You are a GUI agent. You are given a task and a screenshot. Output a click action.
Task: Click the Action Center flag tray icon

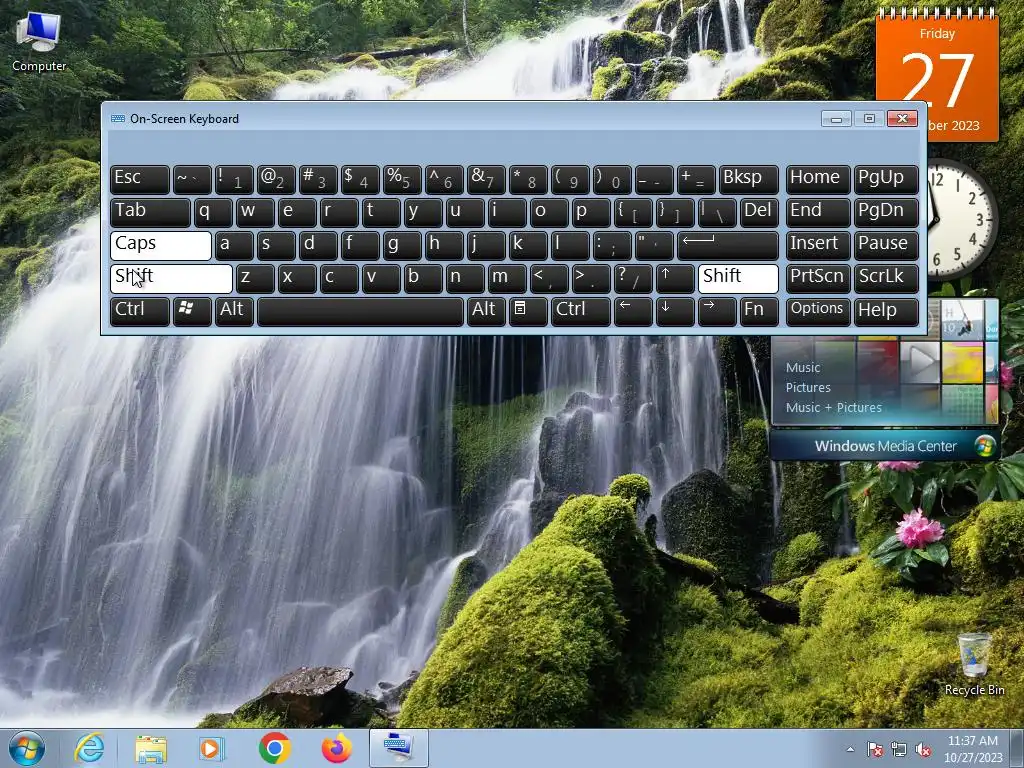tap(875, 750)
